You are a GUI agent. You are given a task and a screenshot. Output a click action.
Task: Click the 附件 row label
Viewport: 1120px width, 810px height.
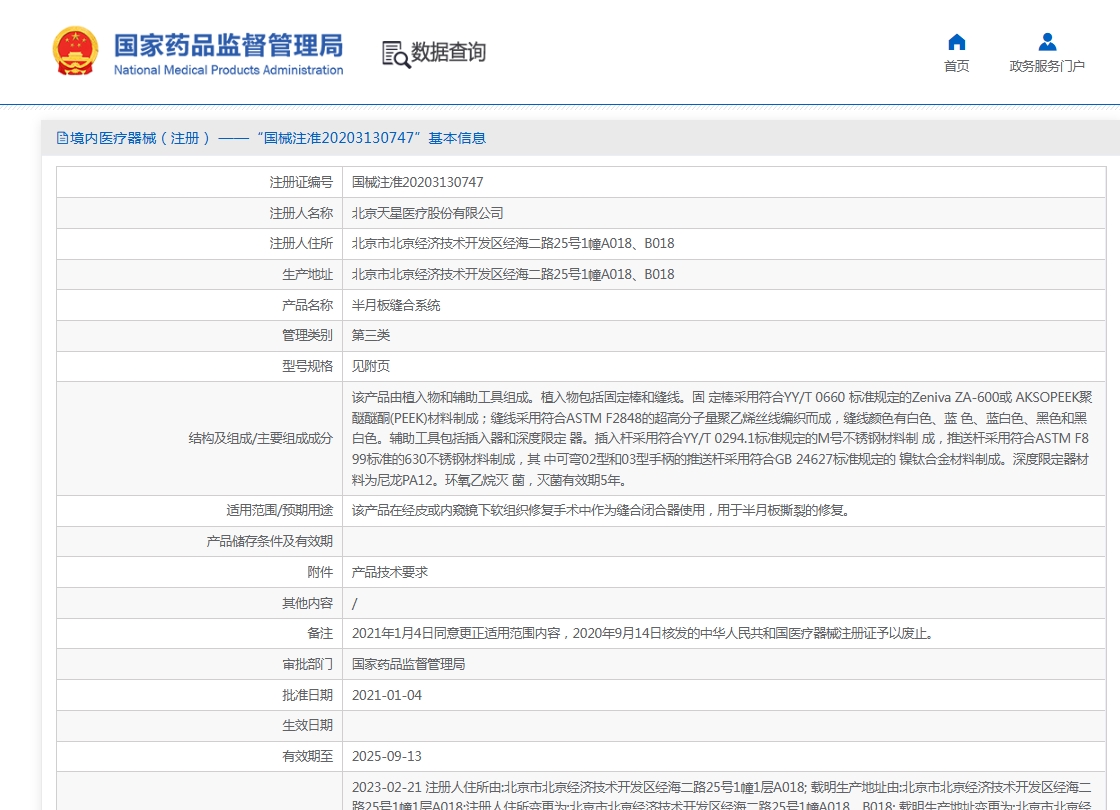click(x=320, y=572)
